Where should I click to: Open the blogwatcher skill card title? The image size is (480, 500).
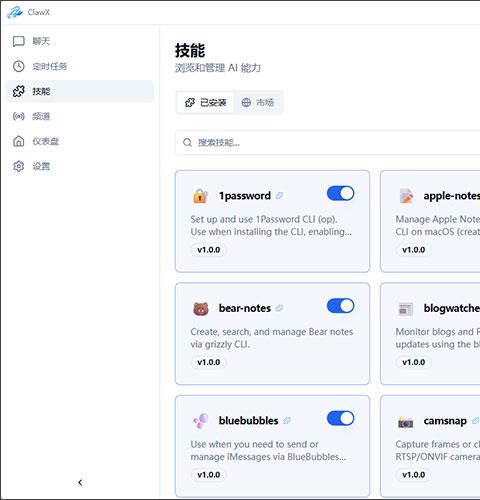point(452,308)
